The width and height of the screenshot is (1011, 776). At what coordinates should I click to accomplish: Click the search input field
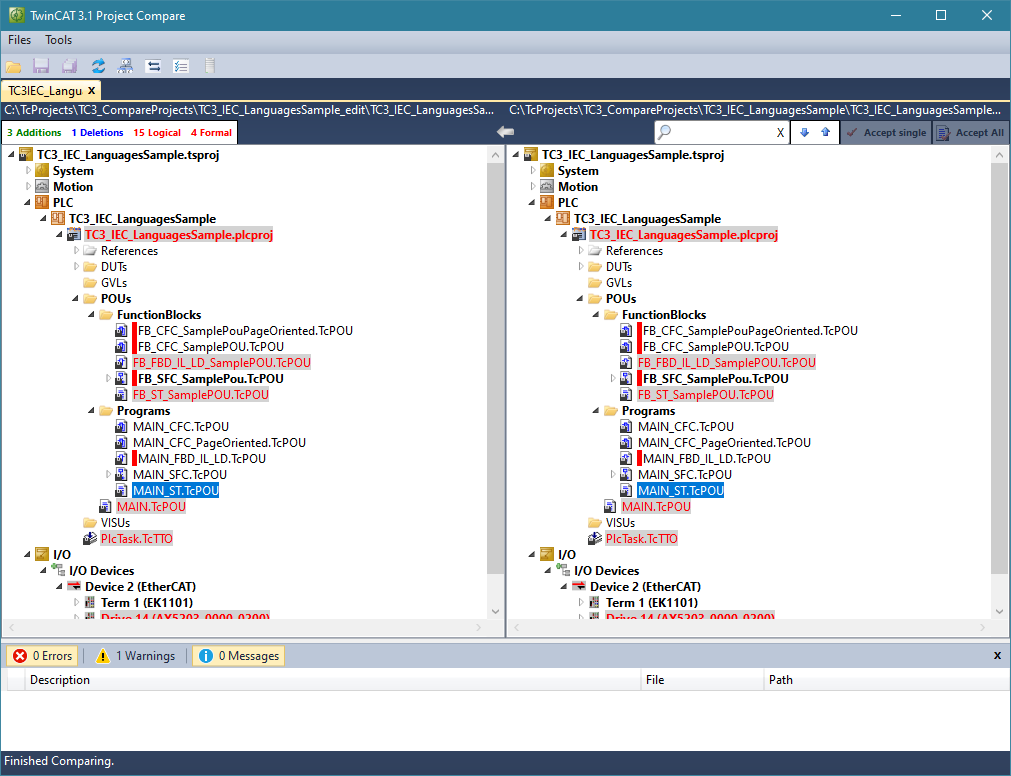[x=722, y=132]
